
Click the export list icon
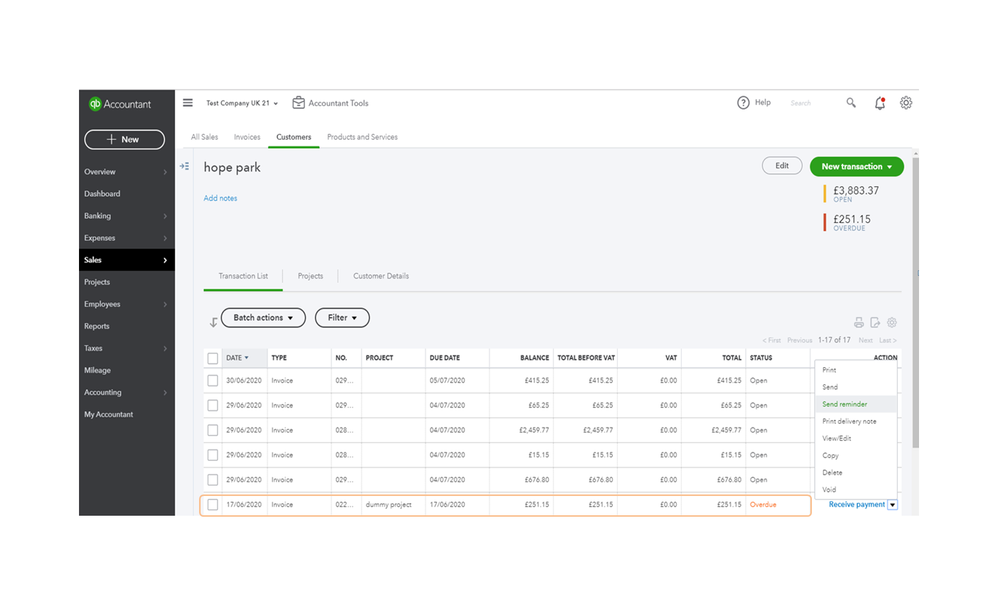[x=875, y=323]
